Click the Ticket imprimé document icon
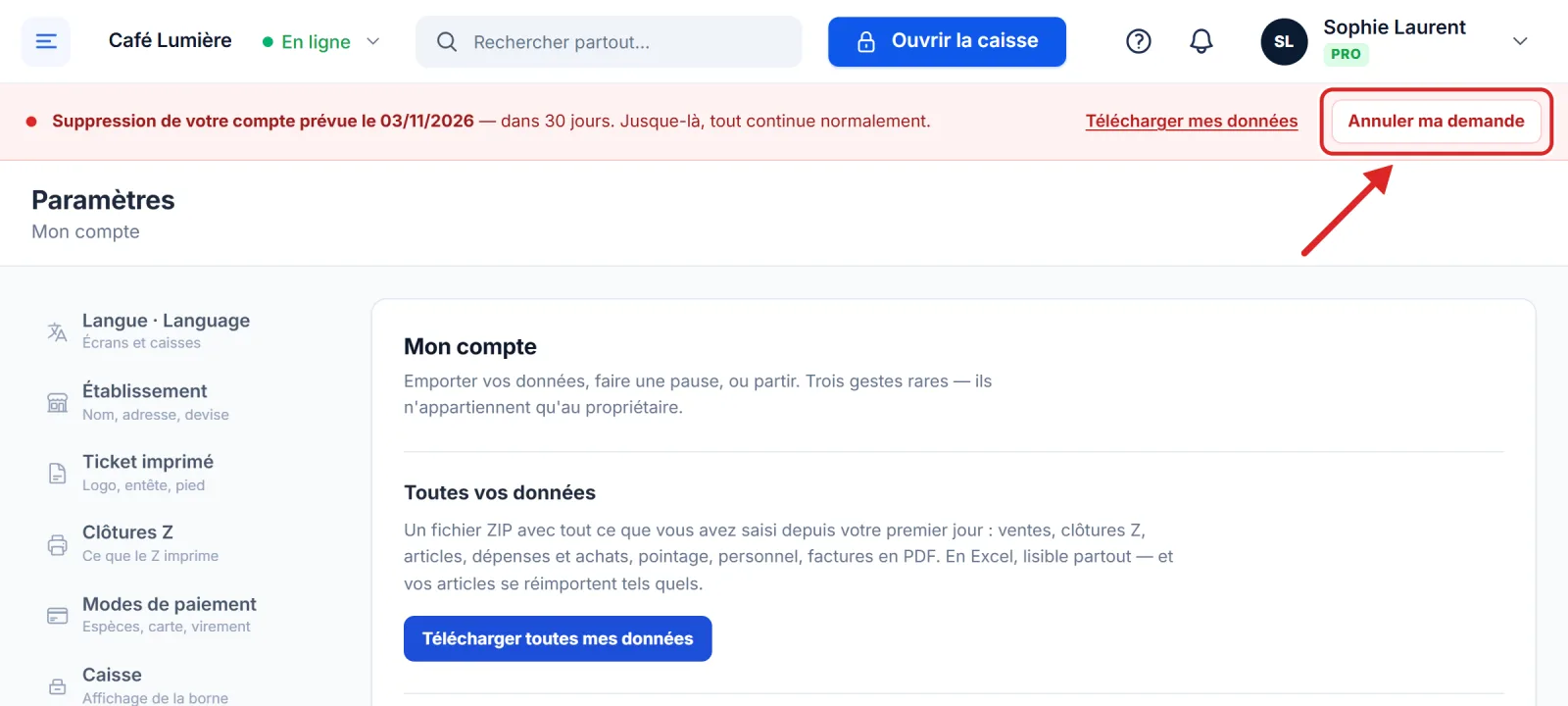Image resolution: width=1568 pixels, height=706 pixels. coord(58,474)
